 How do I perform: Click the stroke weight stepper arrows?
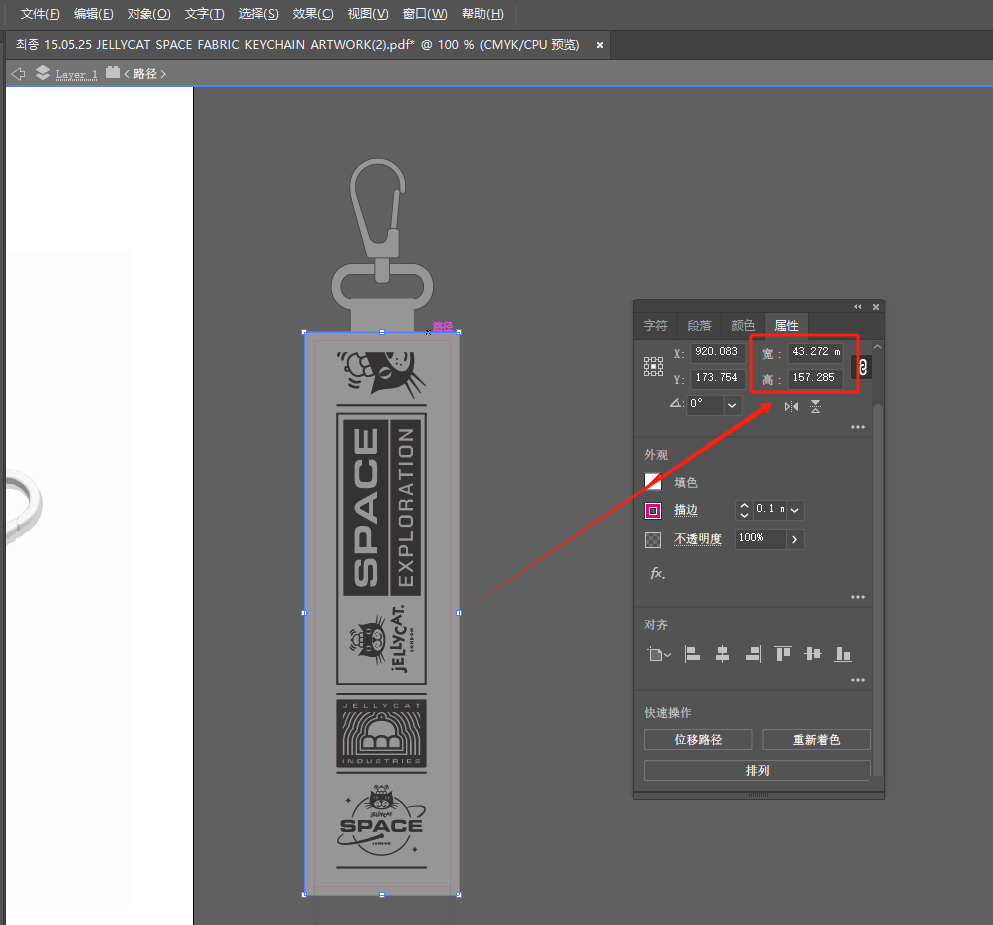pyautogui.click(x=744, y=510)
